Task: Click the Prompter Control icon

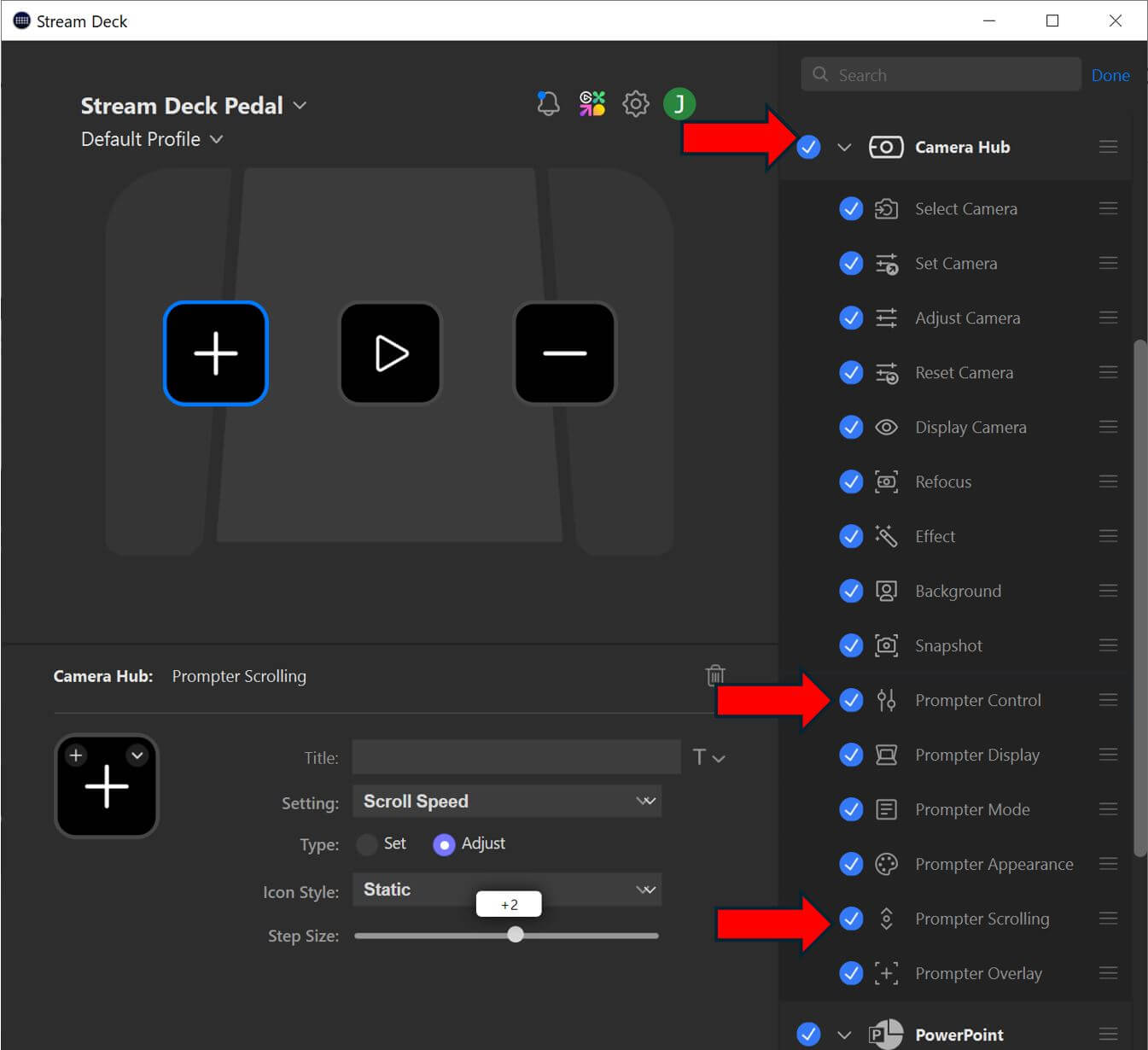Action: click(887, 700)
